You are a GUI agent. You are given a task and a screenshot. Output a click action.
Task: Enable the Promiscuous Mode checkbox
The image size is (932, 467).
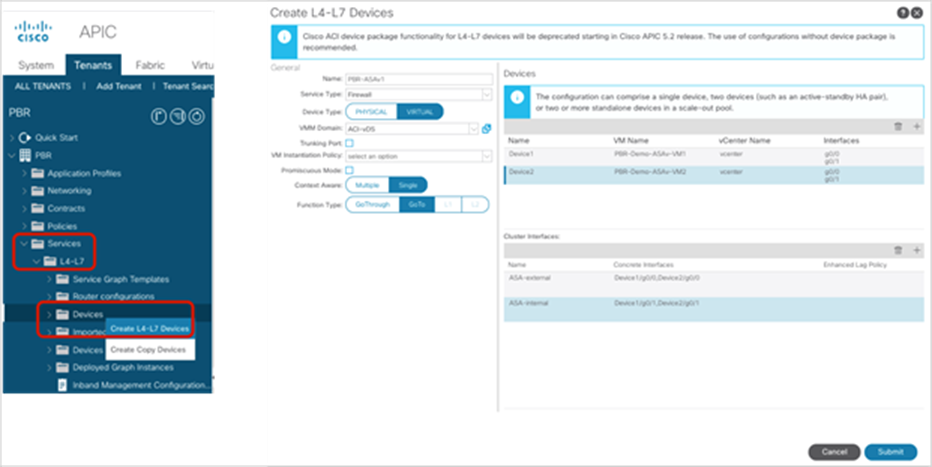pyautogui.click(x=350, y=171)
